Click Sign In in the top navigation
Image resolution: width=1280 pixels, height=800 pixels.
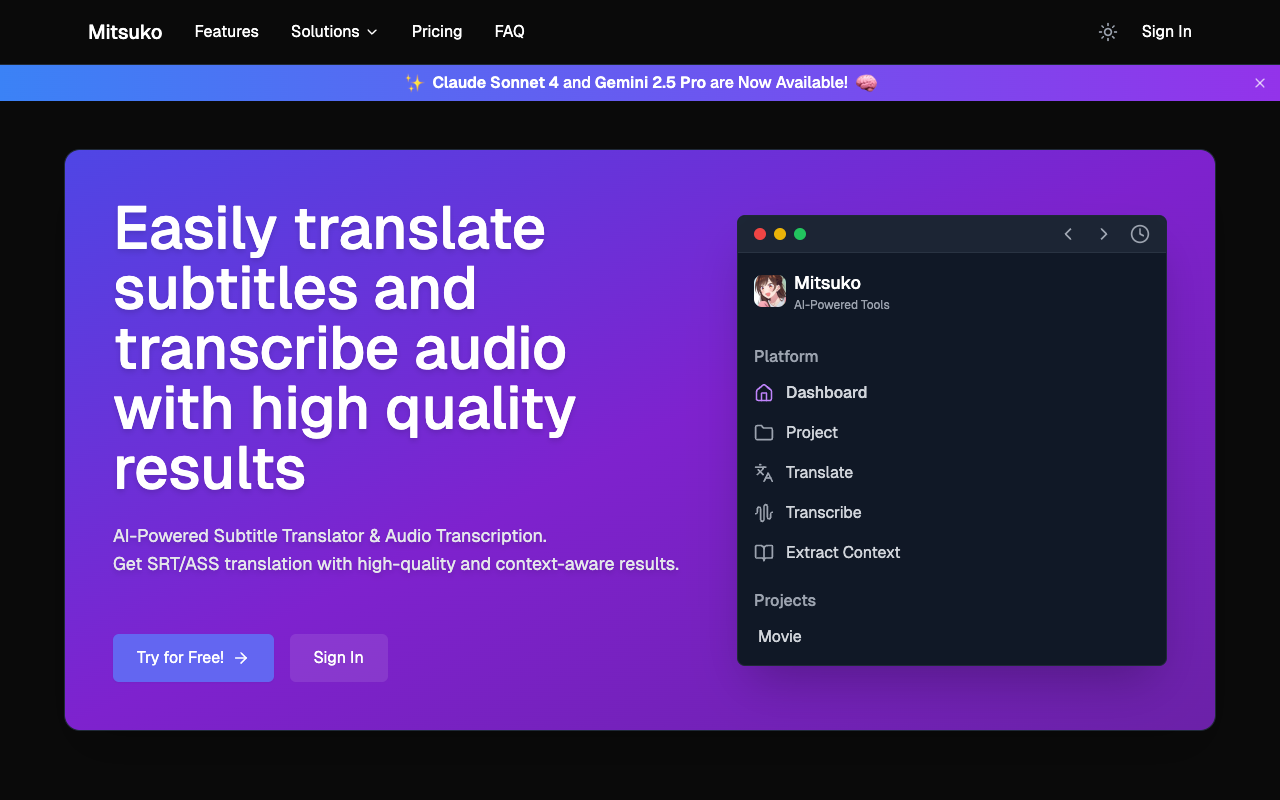click(x=1167, y=32)
